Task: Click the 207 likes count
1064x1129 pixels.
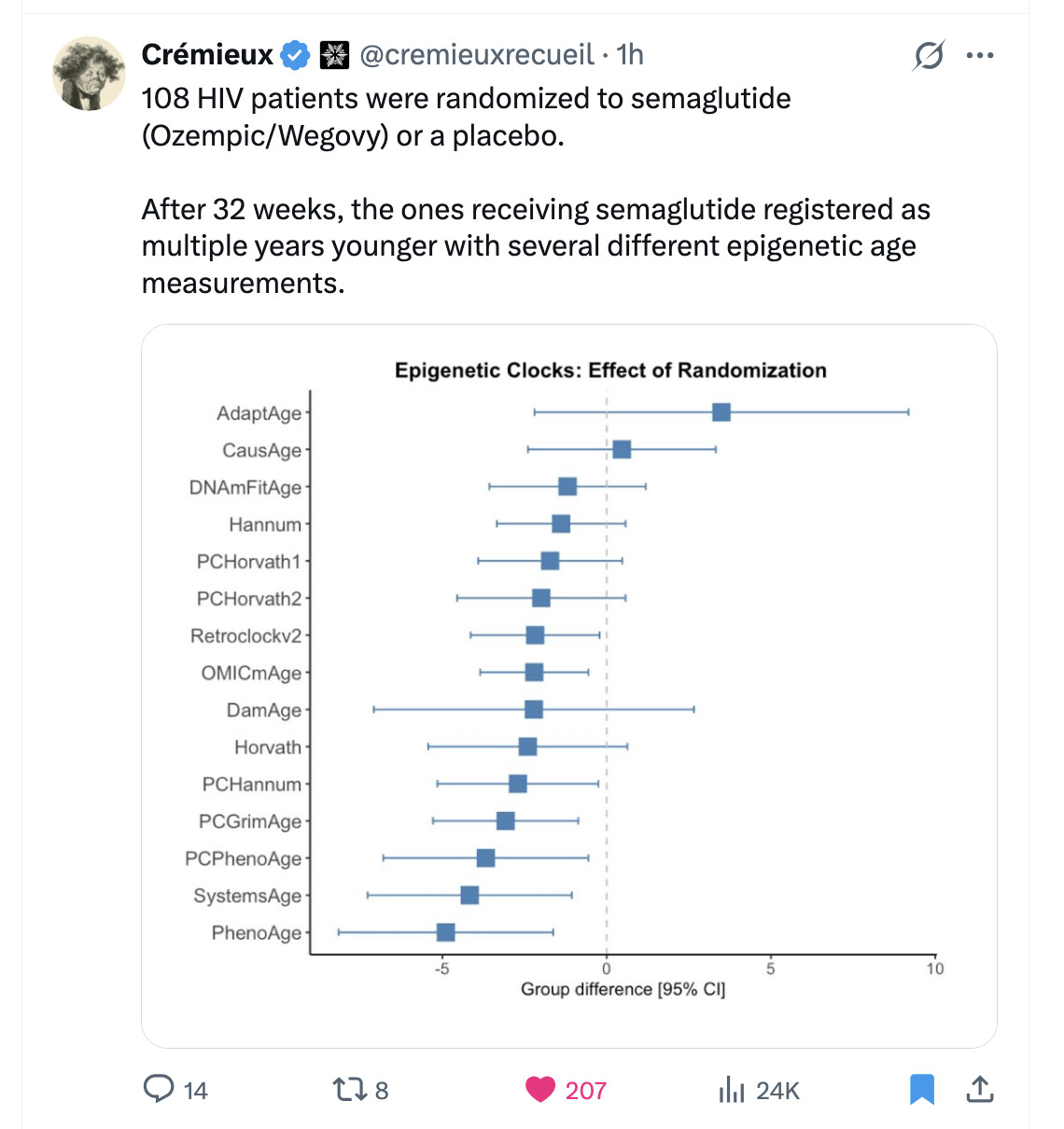Action: pyautogui.click(x=585, y=1090)
